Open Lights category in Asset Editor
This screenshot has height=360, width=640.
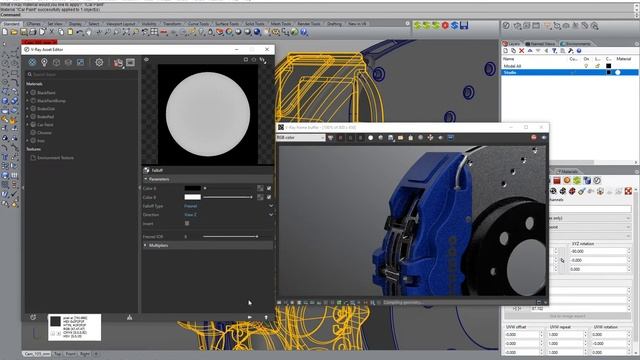tap(44, 62)
